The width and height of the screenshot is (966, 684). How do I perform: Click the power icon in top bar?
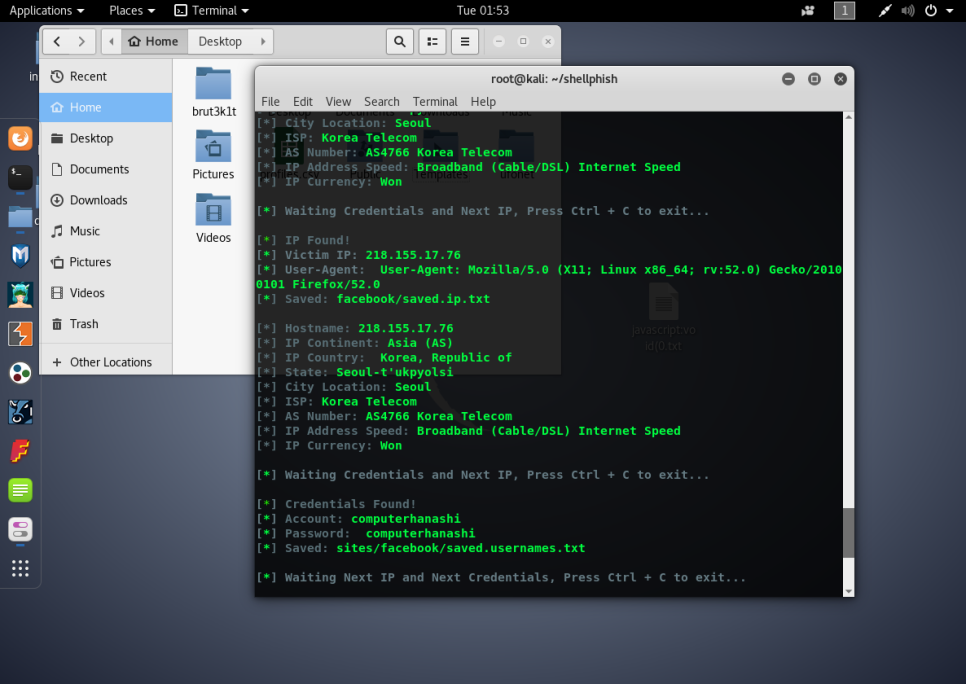pos(931,10)
